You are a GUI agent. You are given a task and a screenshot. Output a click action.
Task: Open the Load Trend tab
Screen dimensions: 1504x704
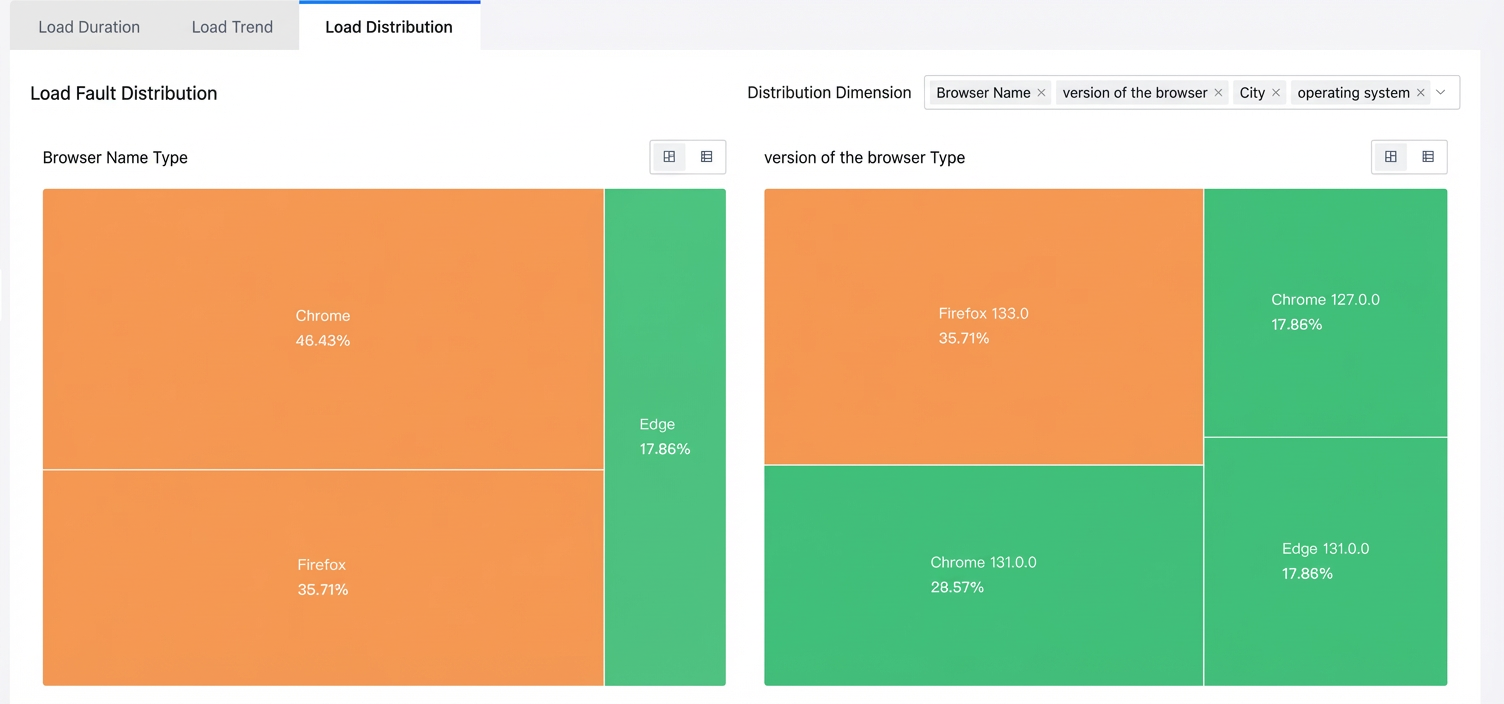[x=232, y=27]
